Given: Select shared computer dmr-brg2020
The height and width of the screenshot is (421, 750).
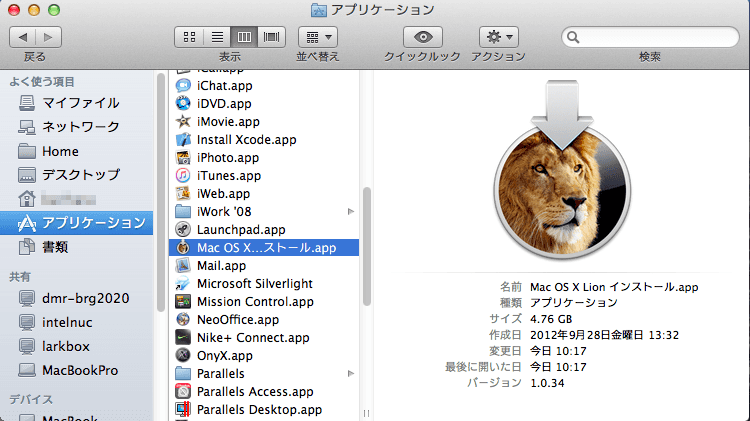Looking at the screenshot, I should (77, 298).
